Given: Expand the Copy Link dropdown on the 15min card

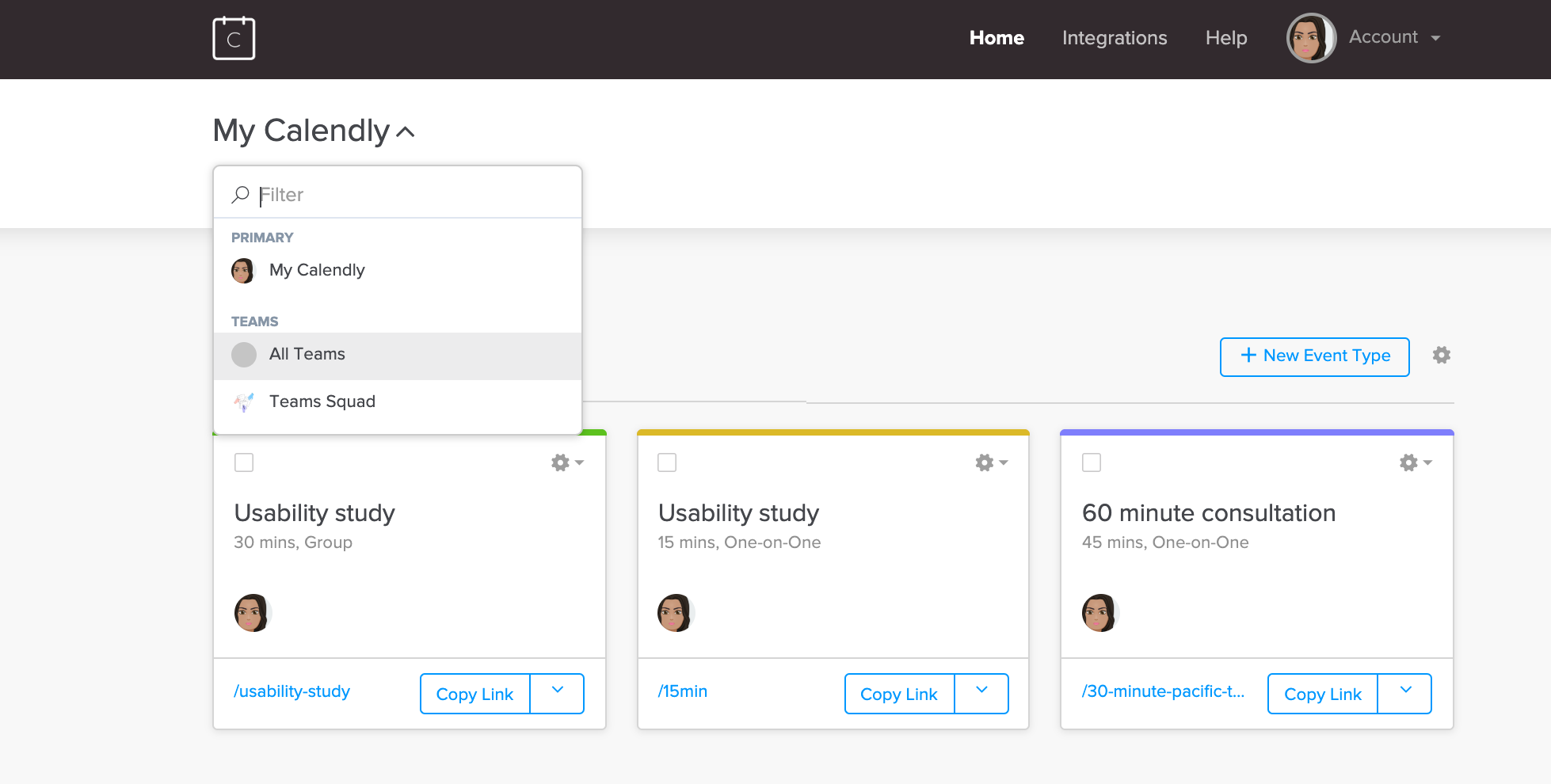Looking at the screenshot, I should [981, 693].
